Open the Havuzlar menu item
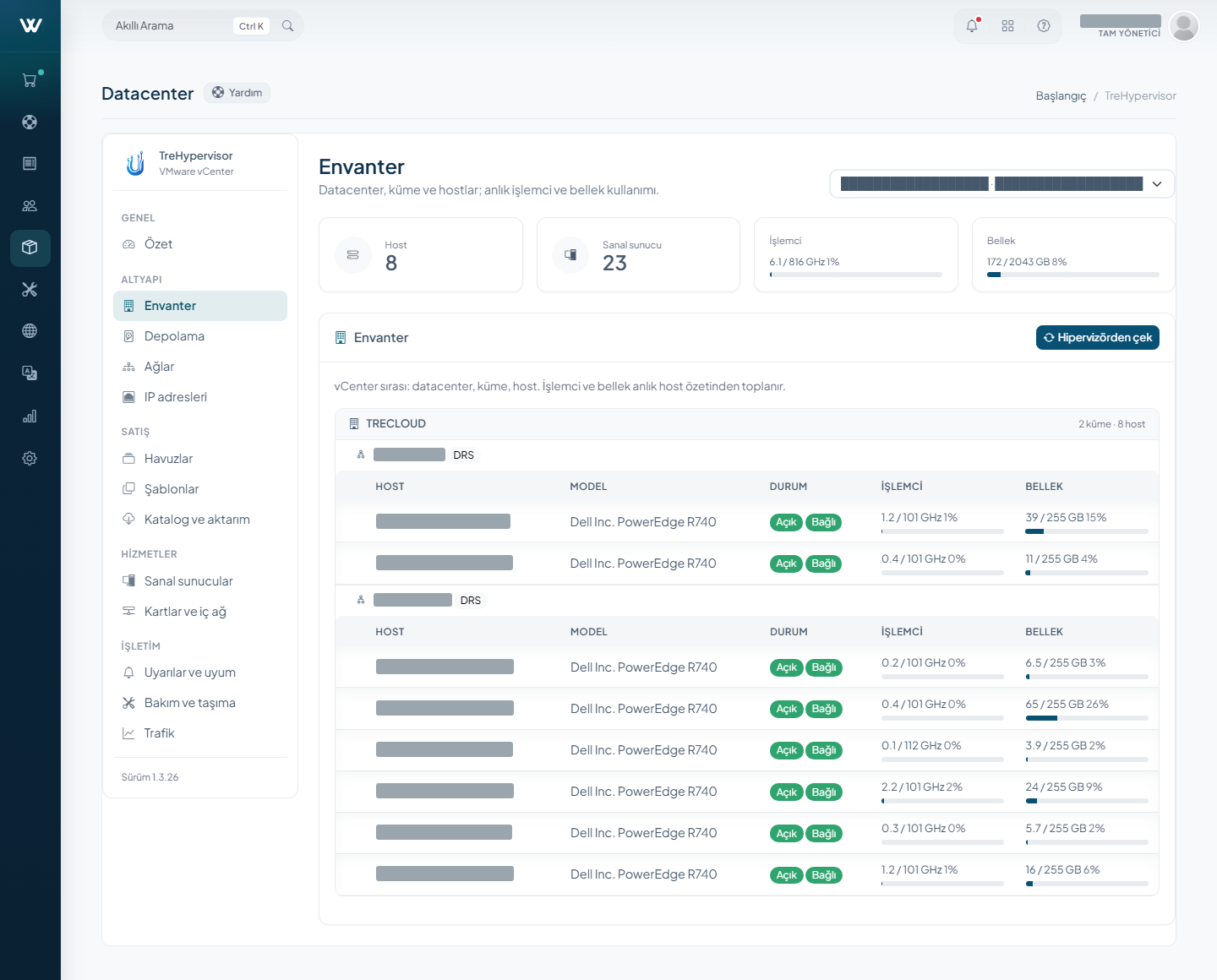 200,459
